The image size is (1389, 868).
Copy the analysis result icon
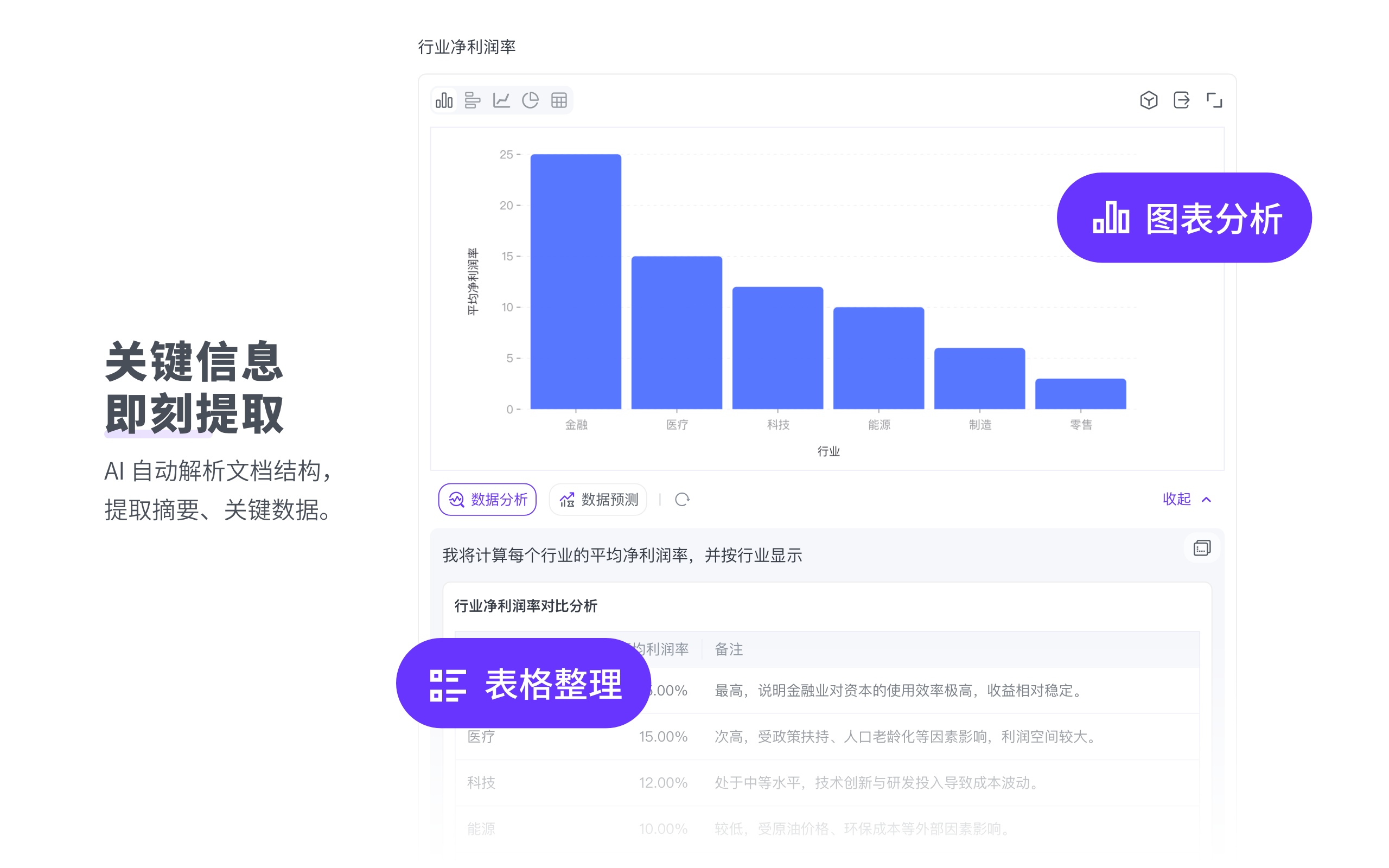[x=1202, y=548]
